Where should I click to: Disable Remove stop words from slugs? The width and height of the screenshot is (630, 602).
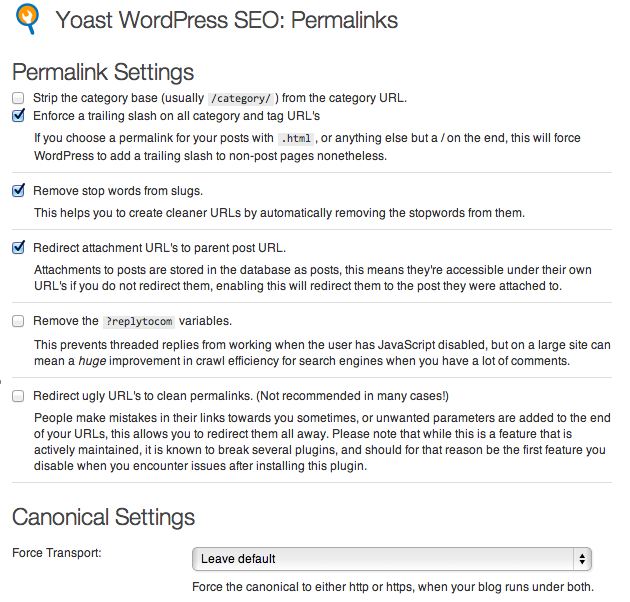[x=18, y=190]
